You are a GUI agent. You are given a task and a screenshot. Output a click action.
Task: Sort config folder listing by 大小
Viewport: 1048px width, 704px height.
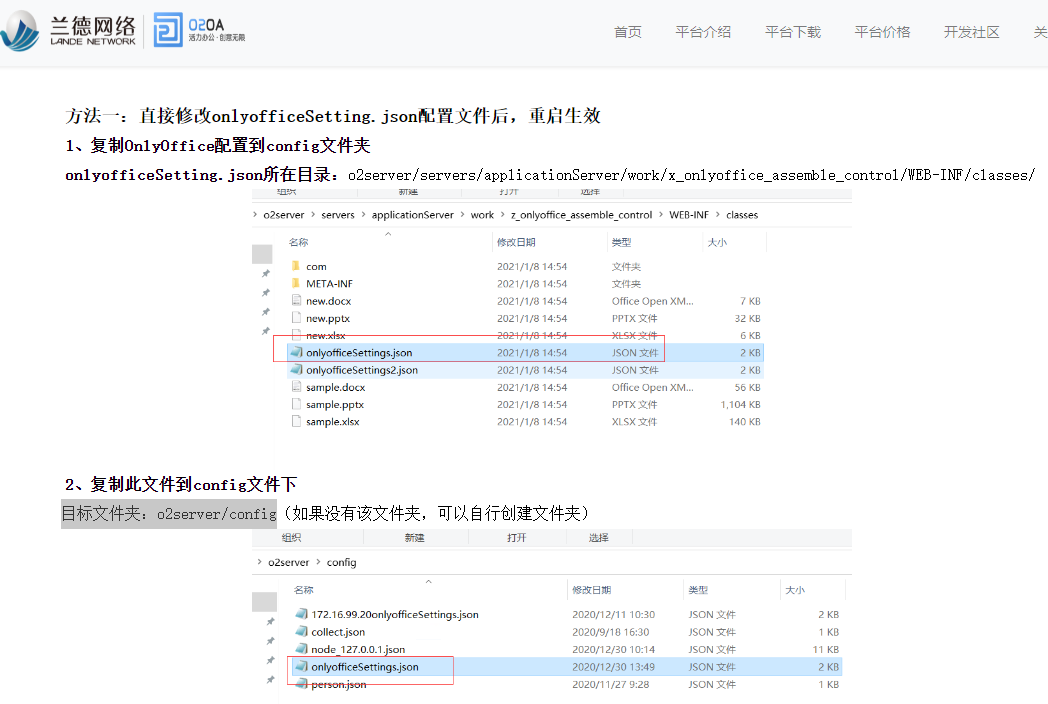coord(795,590)
